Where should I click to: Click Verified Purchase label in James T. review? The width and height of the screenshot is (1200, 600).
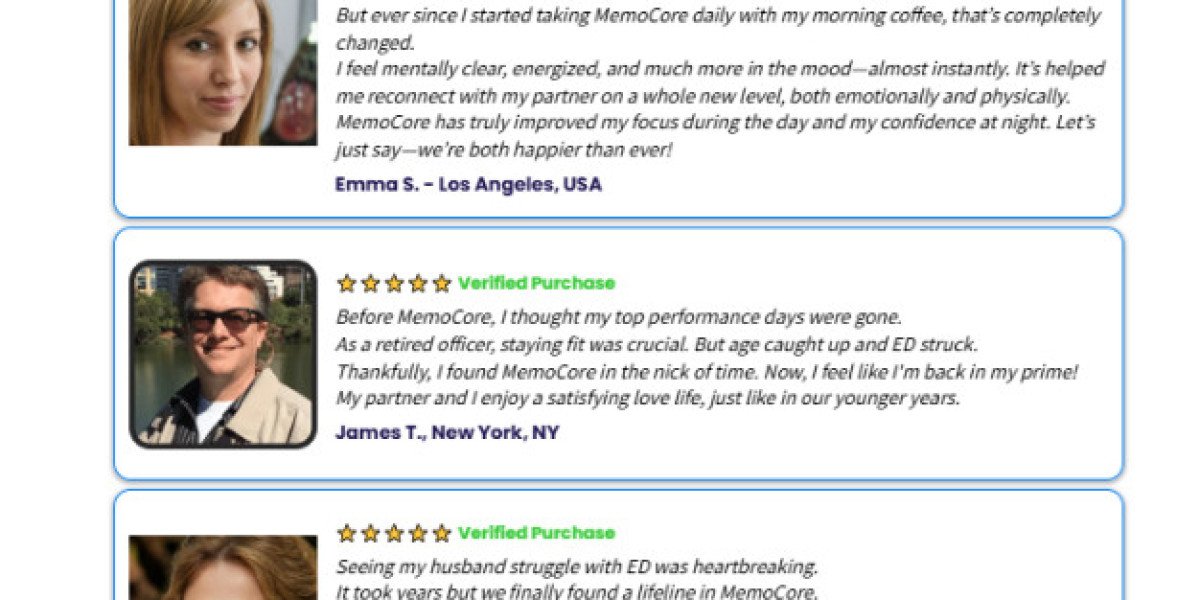(x=536, y=283)
